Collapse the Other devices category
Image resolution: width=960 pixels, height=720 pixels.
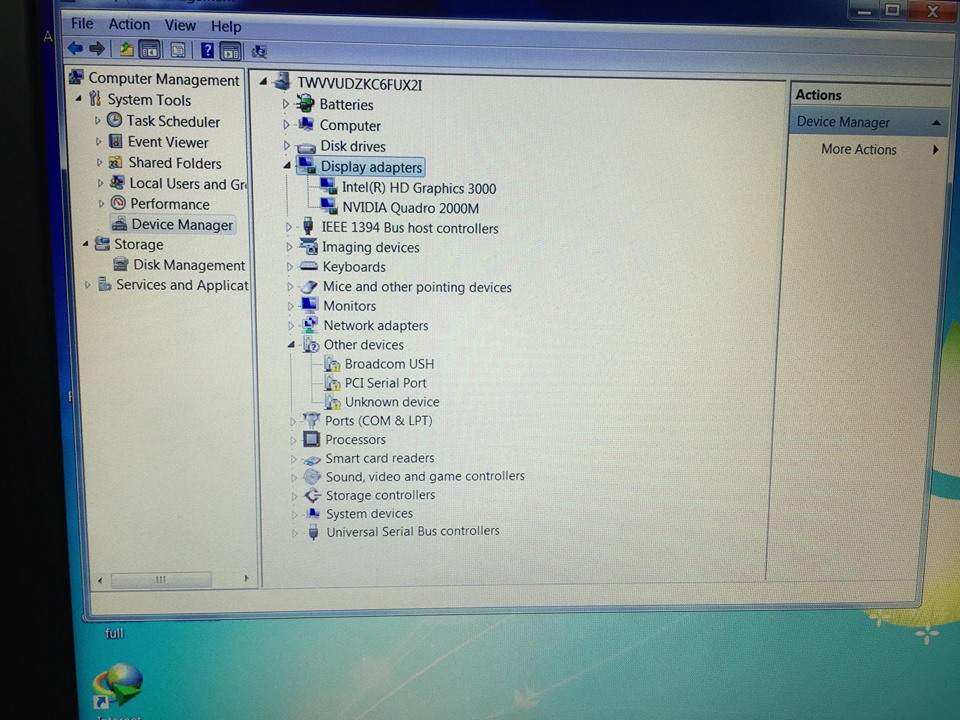(x=291, y=345)
